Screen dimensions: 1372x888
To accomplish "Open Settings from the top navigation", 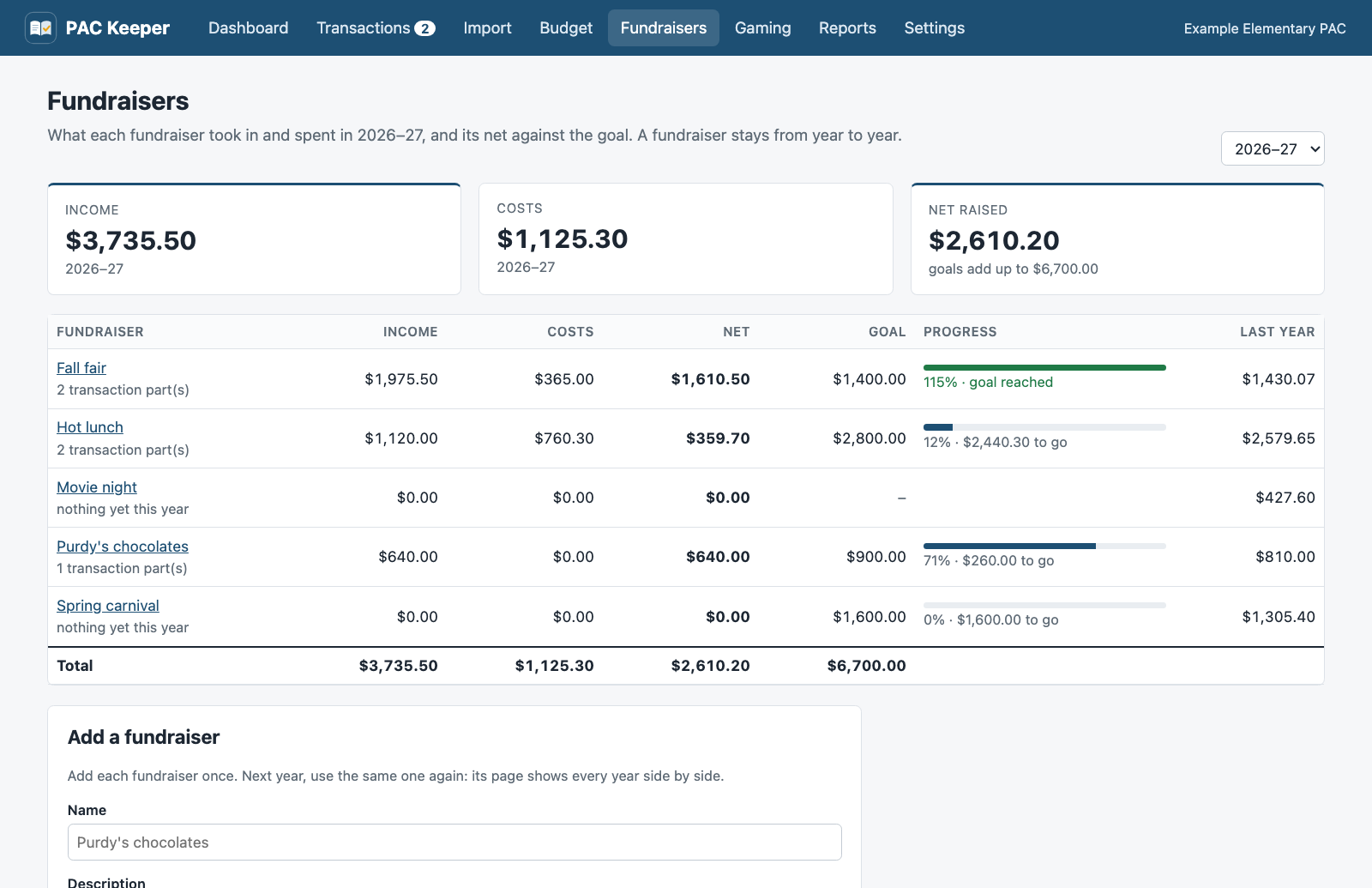I will coord(935,28).
